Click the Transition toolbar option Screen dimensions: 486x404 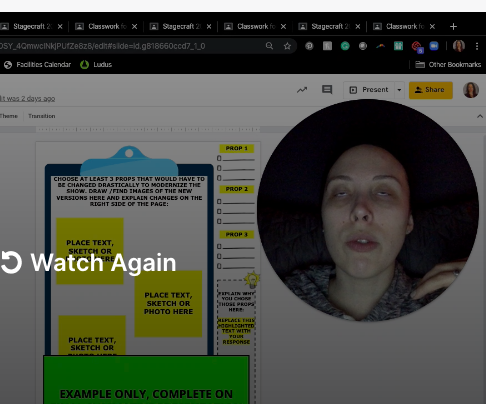click(42, 116)
